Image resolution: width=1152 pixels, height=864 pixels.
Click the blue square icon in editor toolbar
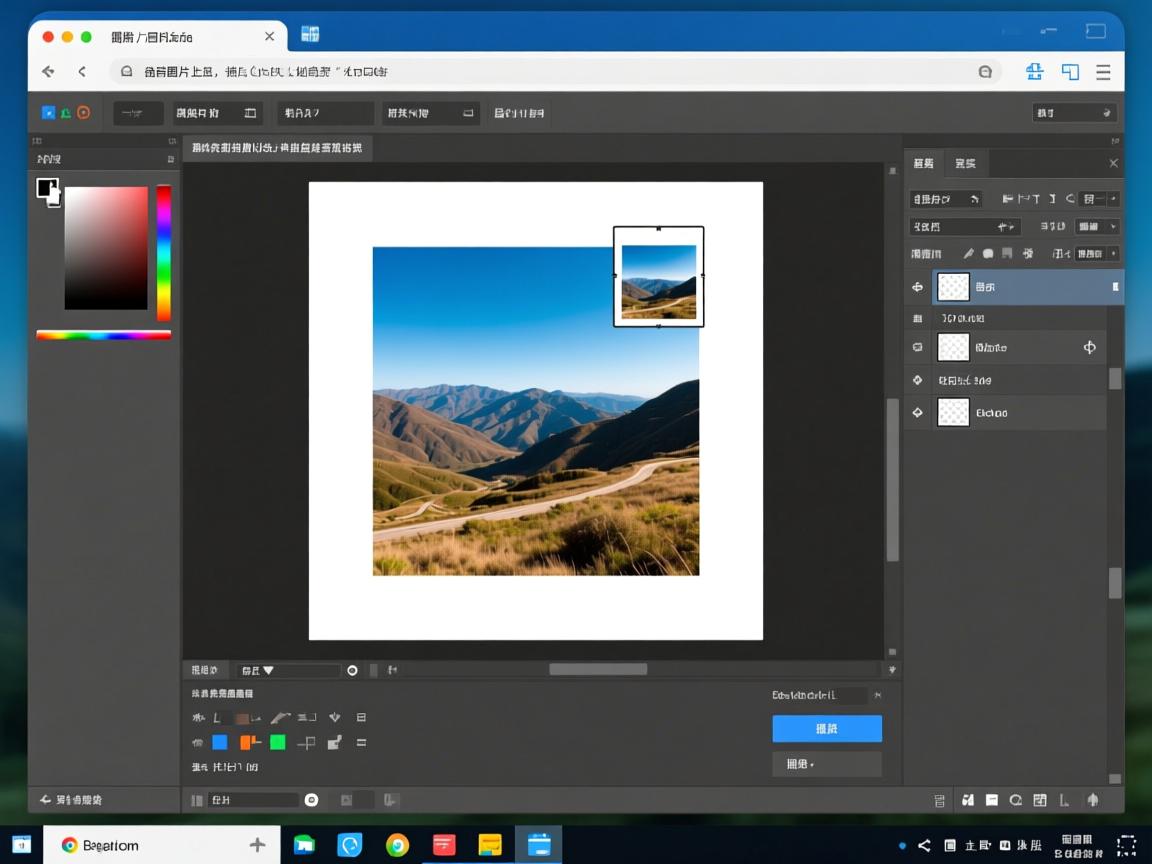click(47, 113)
